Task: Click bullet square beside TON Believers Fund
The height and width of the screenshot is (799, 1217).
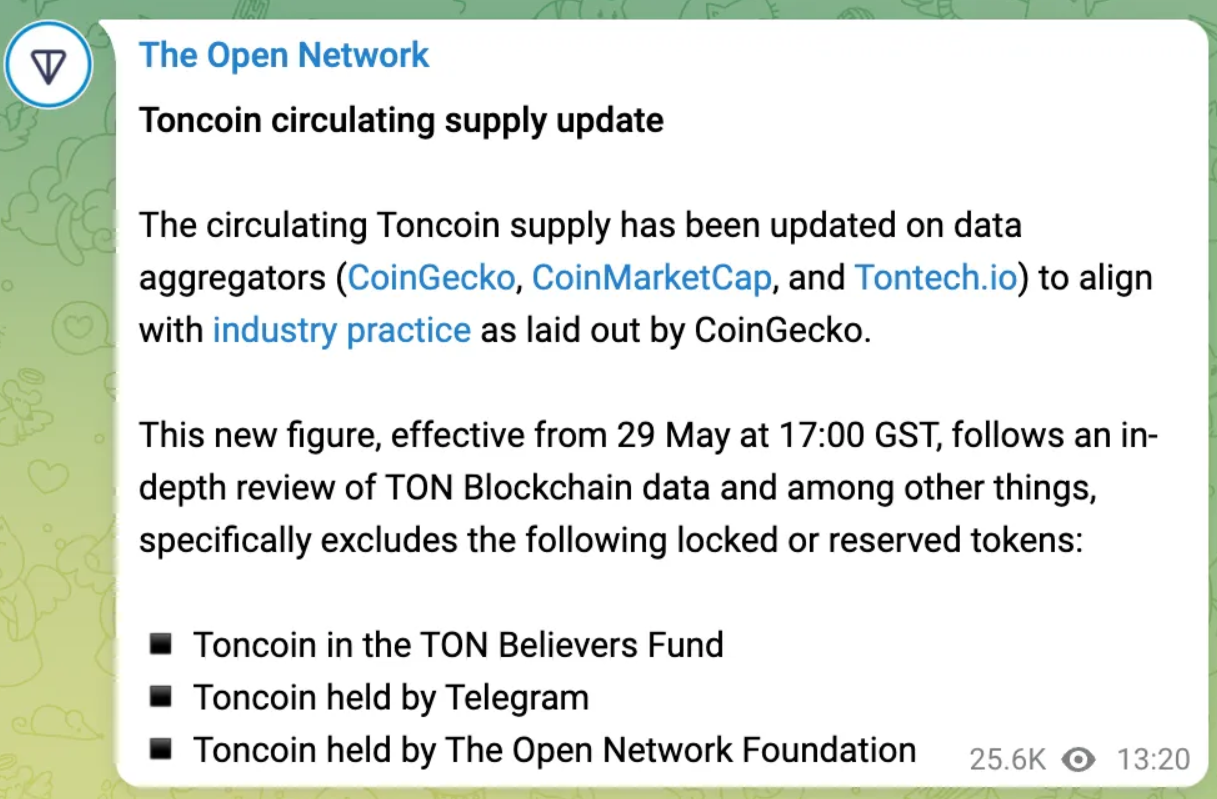Action: (x=159, y=644)
